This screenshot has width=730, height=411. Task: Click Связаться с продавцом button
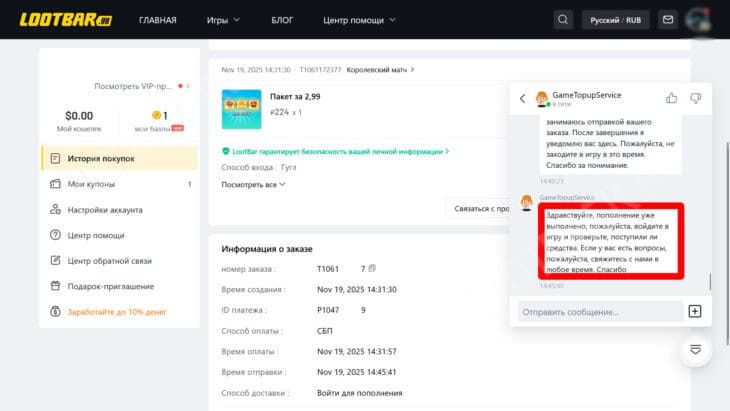(479, 209)
